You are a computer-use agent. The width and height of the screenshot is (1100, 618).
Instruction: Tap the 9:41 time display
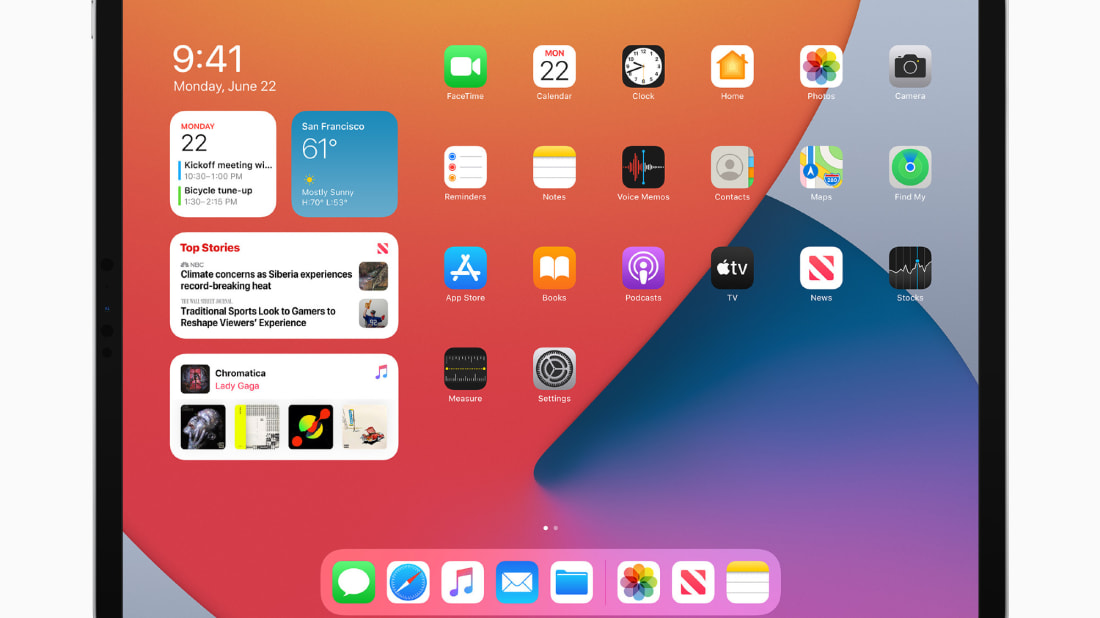pos(208,59)
